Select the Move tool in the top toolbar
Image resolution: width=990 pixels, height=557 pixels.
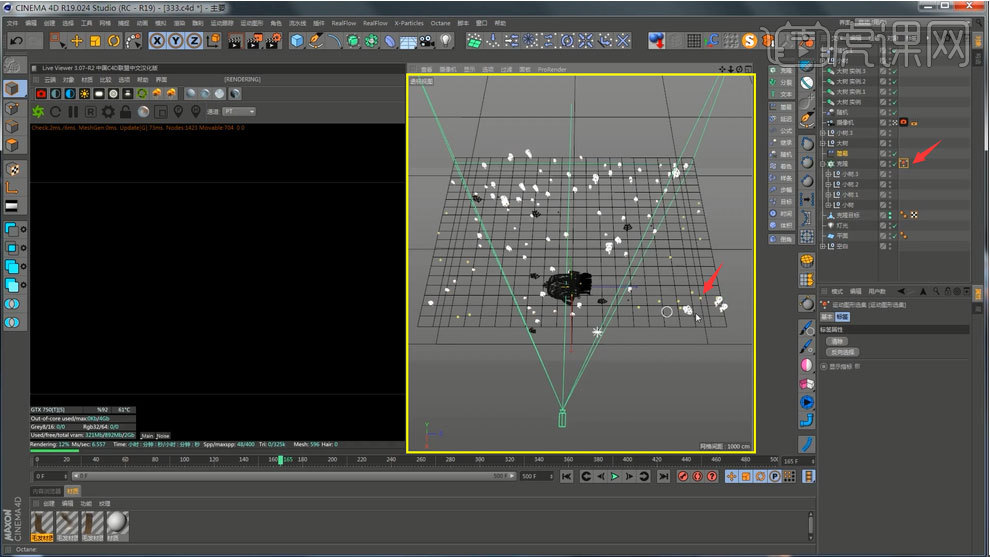[77, 41]
